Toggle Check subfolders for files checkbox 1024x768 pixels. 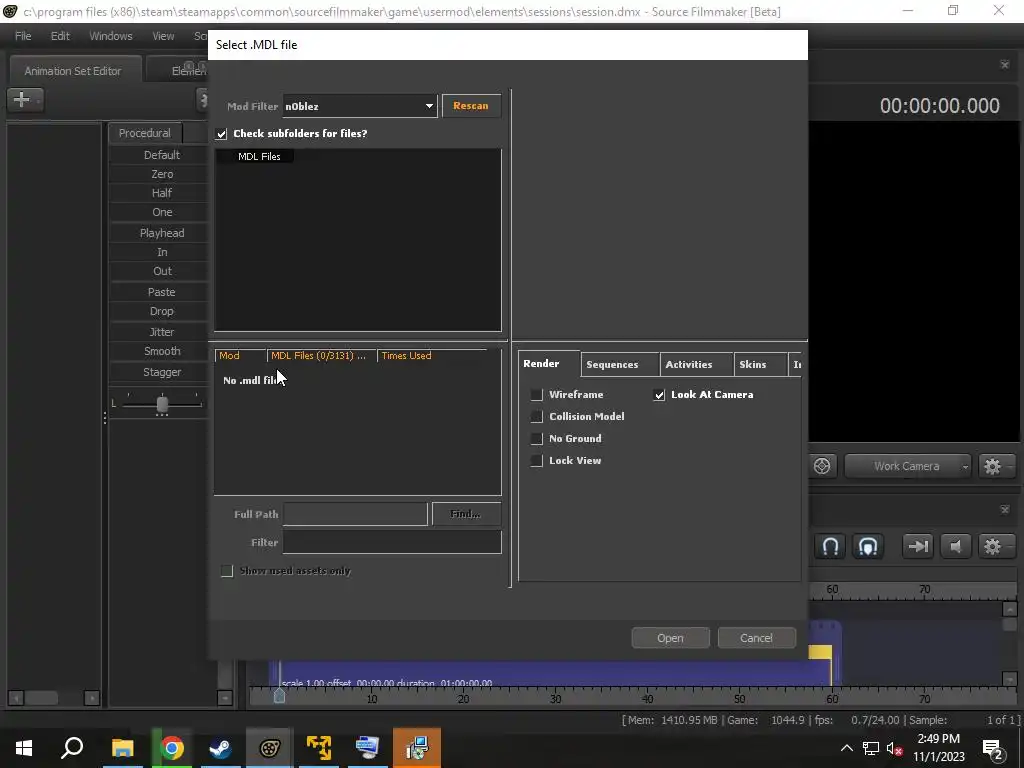pyautogui.click(x=221, y=134)
